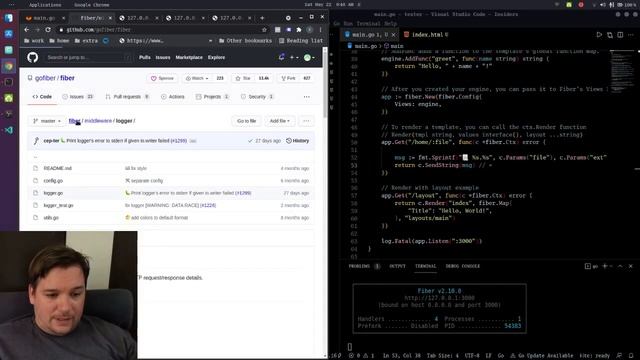Screen dimensions: 640x360
Task: Expand the bookmarks bar overflow arrow
Action: [210, 41]
